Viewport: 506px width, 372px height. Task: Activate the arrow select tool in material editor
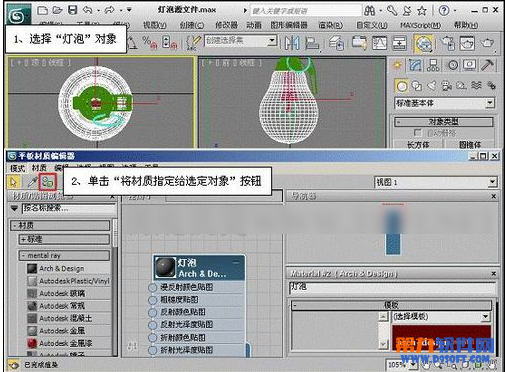[14, 182]
